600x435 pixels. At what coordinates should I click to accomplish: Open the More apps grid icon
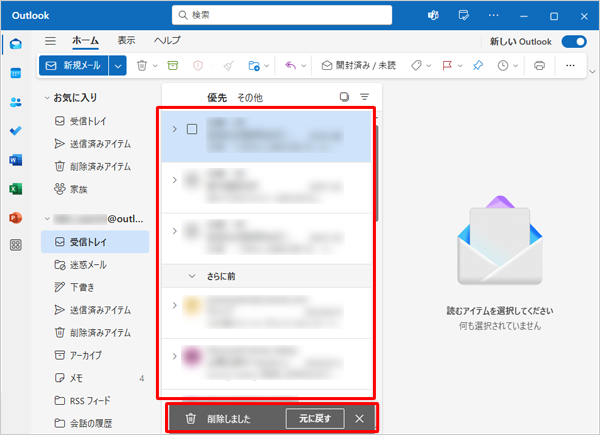[x=16, y=245]
